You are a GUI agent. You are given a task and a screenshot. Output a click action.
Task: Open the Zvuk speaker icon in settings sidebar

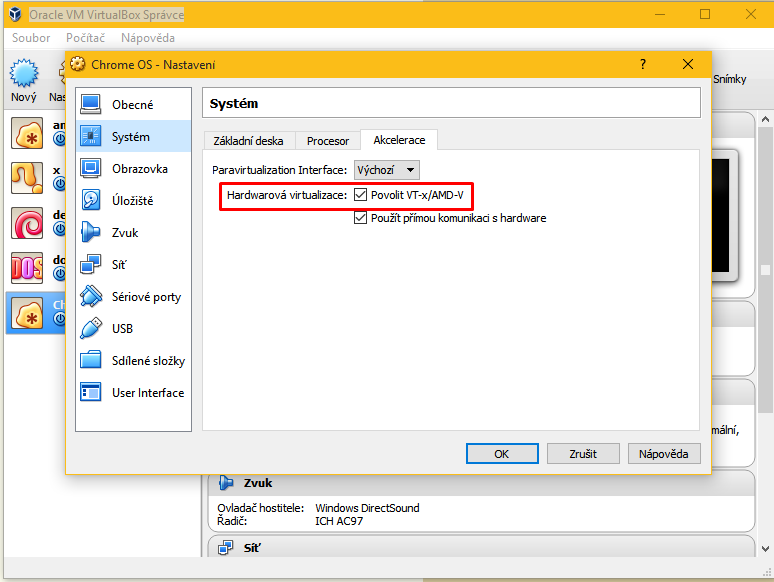coord(91,233)
